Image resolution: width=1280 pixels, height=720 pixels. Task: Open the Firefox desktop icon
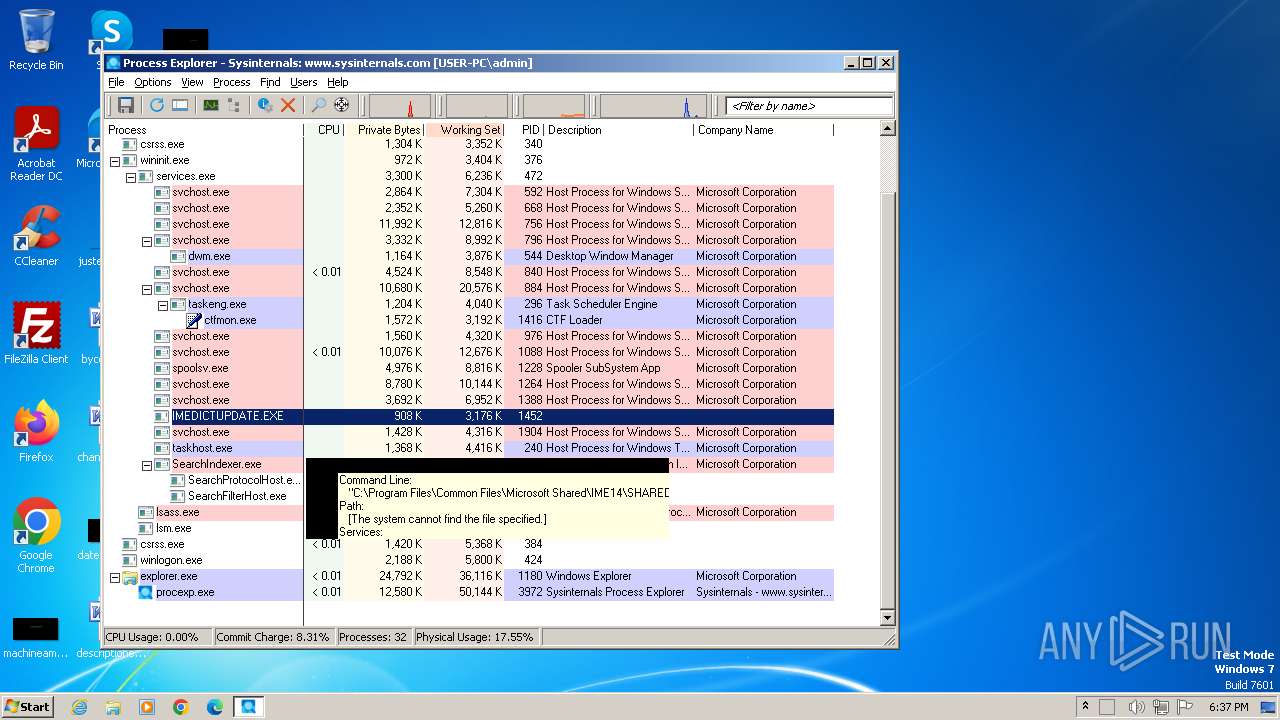[x=36, y=432]
